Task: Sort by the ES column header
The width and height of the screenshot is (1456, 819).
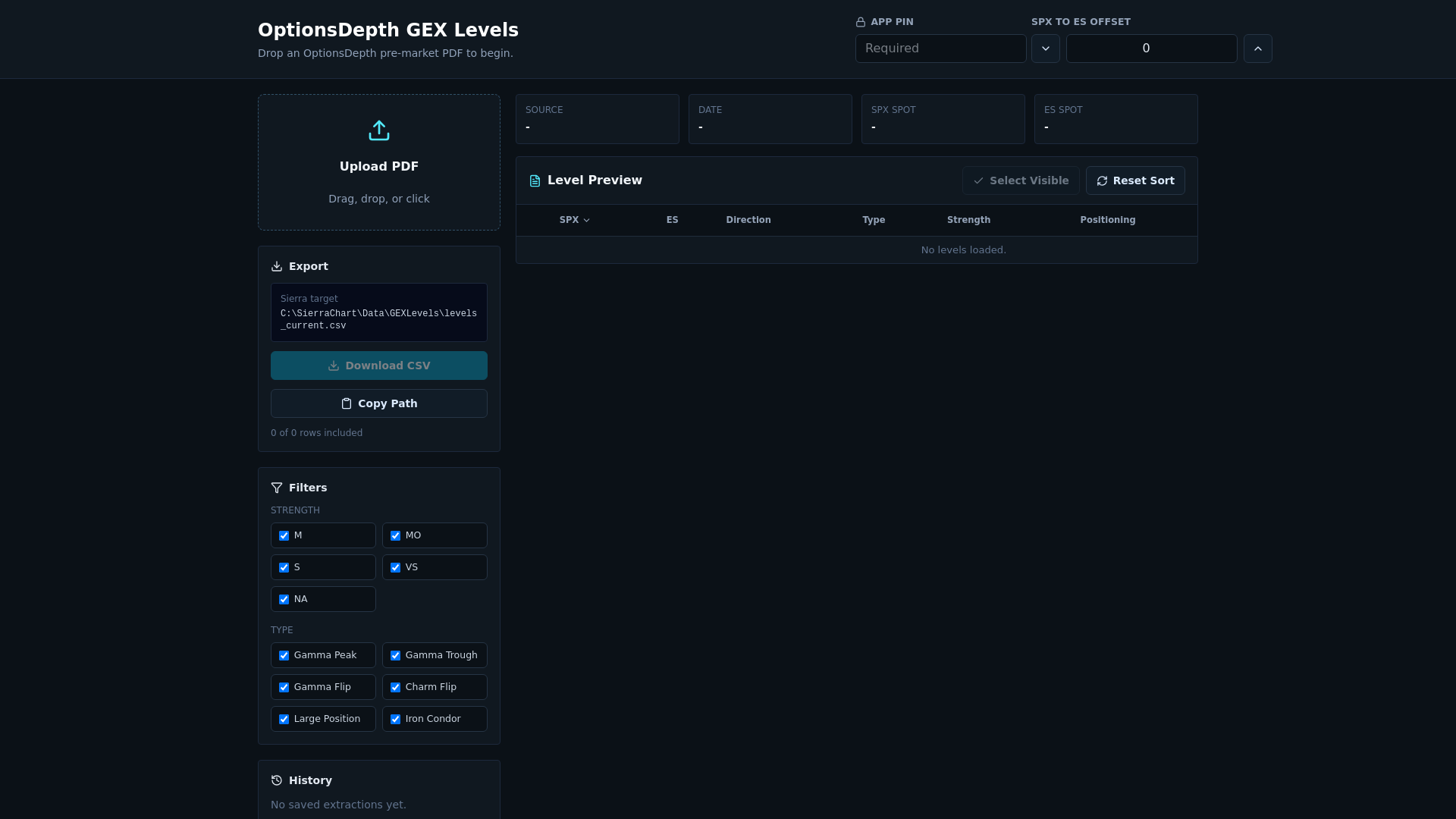Action: pos(673,220)
